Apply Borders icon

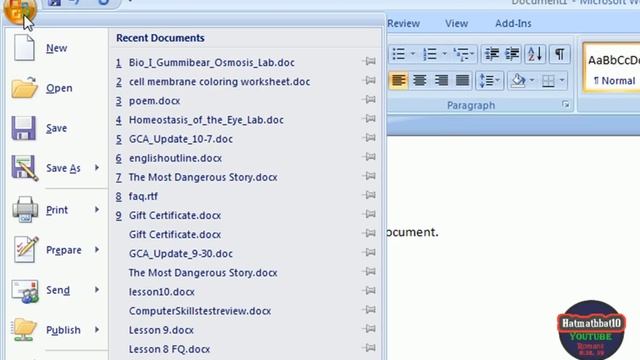pos(549,80)
